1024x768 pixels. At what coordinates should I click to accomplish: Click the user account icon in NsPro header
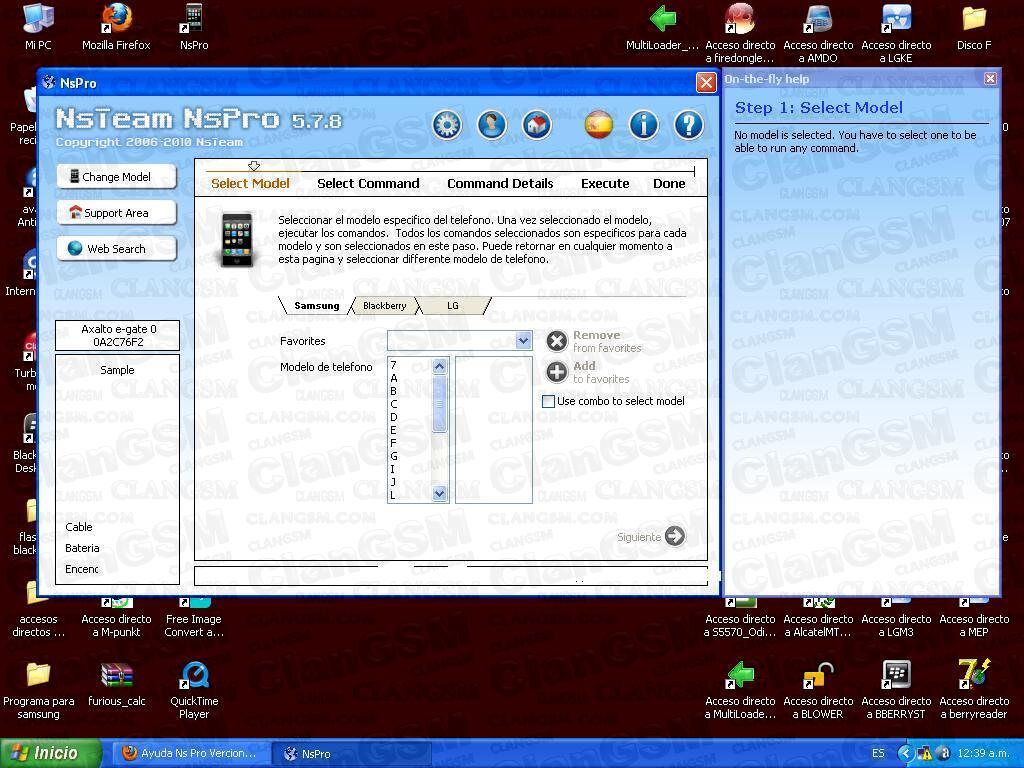pos(491,125)
